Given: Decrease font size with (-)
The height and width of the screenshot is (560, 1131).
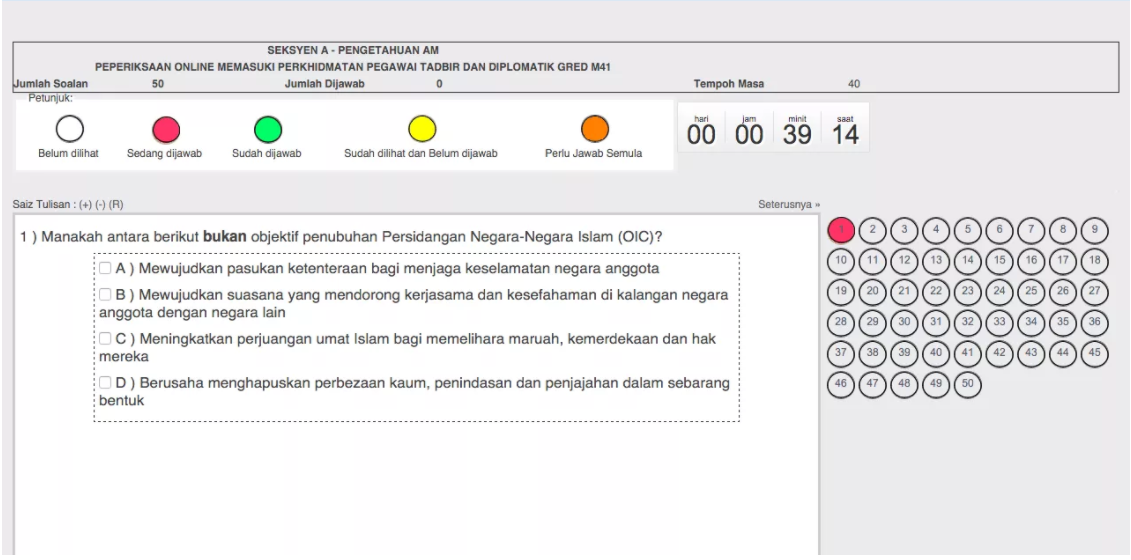Looking at the screenshot, I should click(100, 204).
